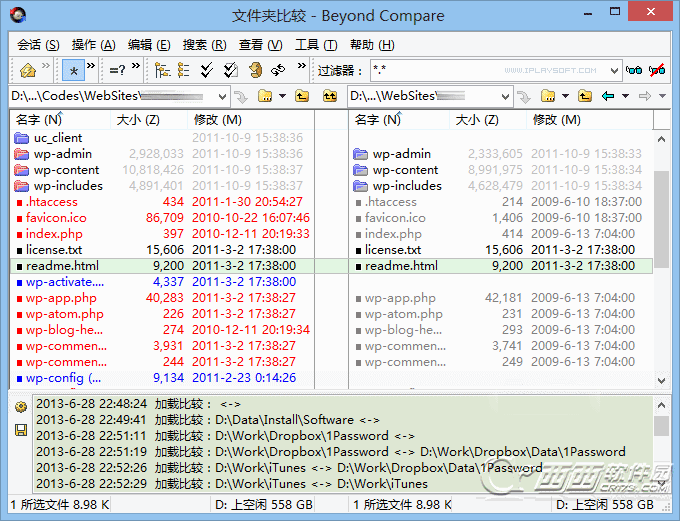
Task: Click the Select All double-checkmark icon
Action: [207, 70]
